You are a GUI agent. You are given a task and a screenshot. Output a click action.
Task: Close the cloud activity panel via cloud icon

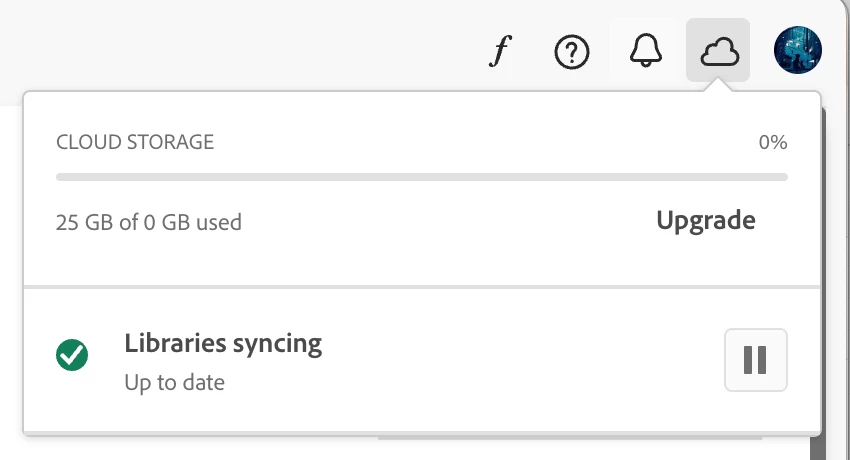click(718, 50)
